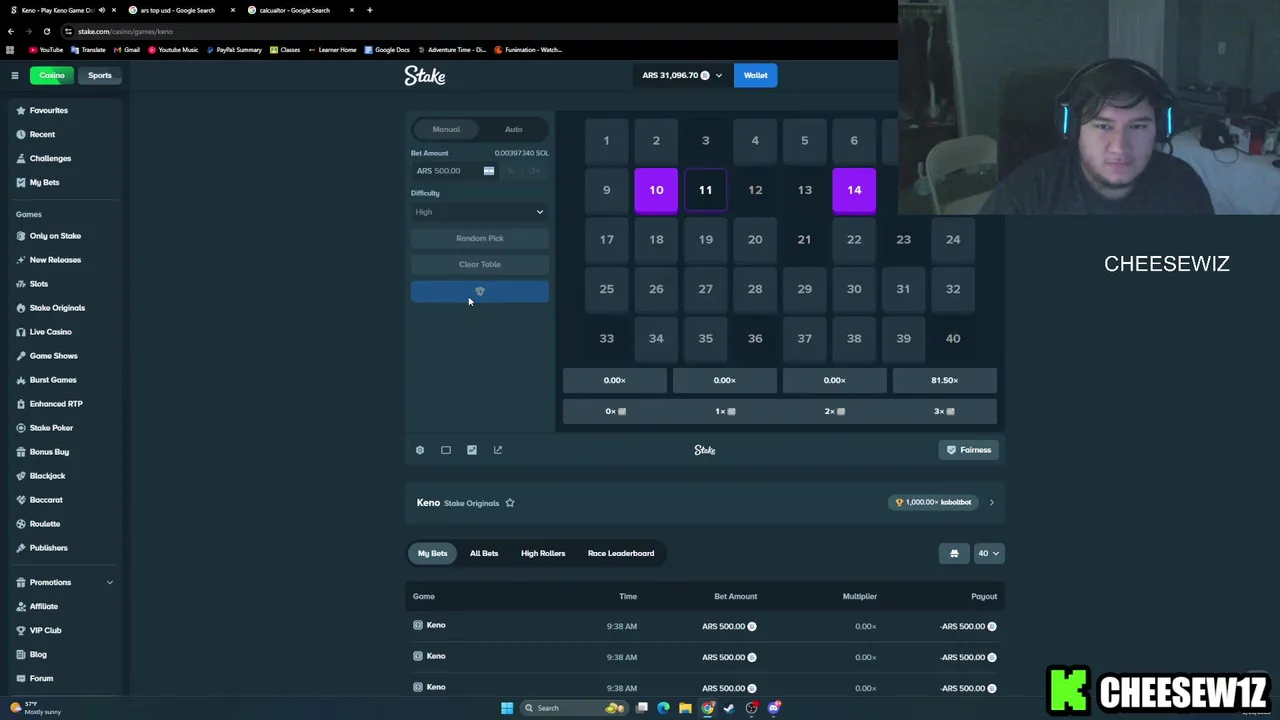Open Roulette in sidebar
The height and width of the screenshot is (720, 1280).
click(45, 524)
